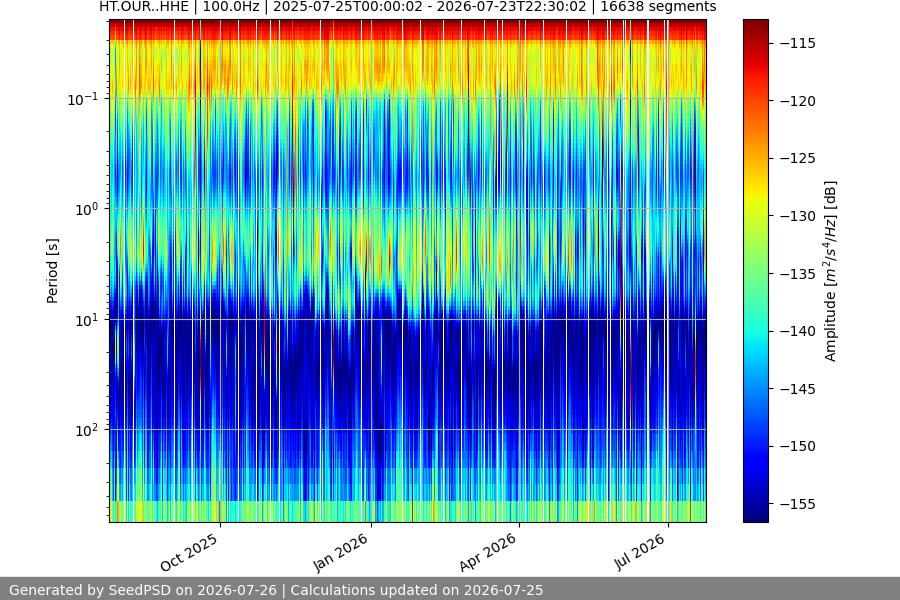The image size is (900, 600).
Task: Click the colorbar Amplitude [dB] label
Action: [831, 271]
